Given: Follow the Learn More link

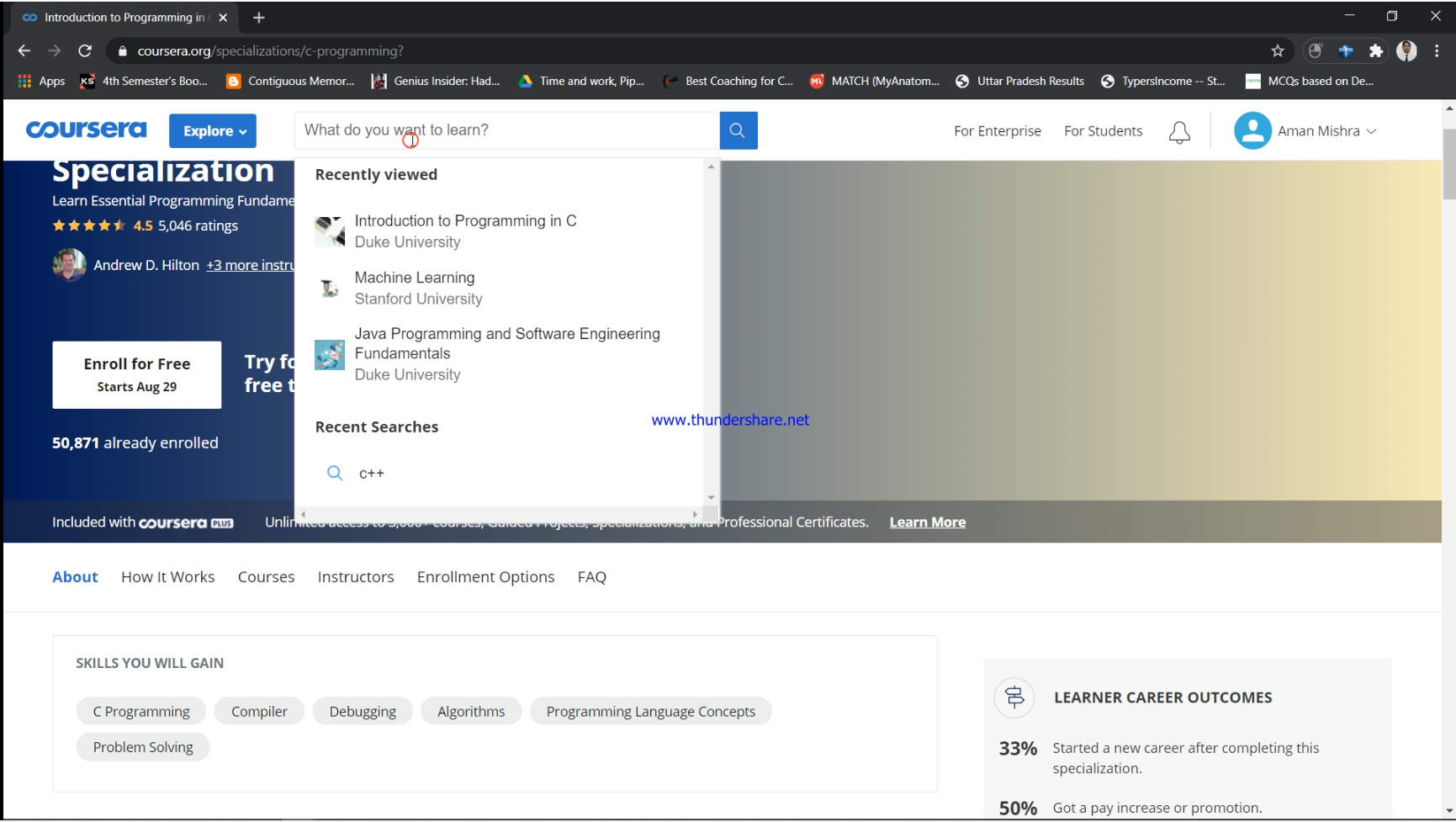Looking at the screenshot, I should click(x=928, y=522).
